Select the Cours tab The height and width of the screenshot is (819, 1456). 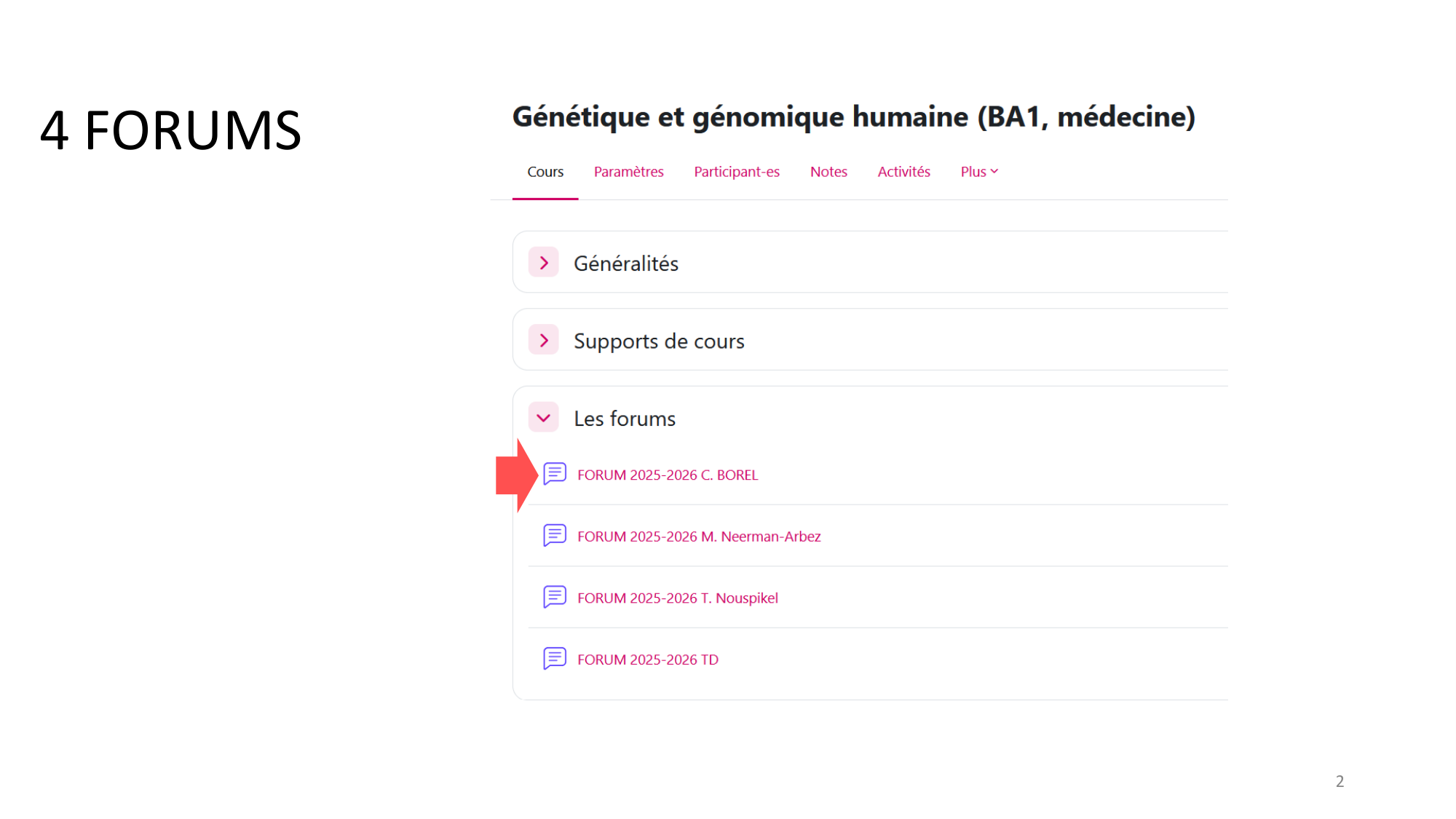pyautogui.click(x=545, y=172)
